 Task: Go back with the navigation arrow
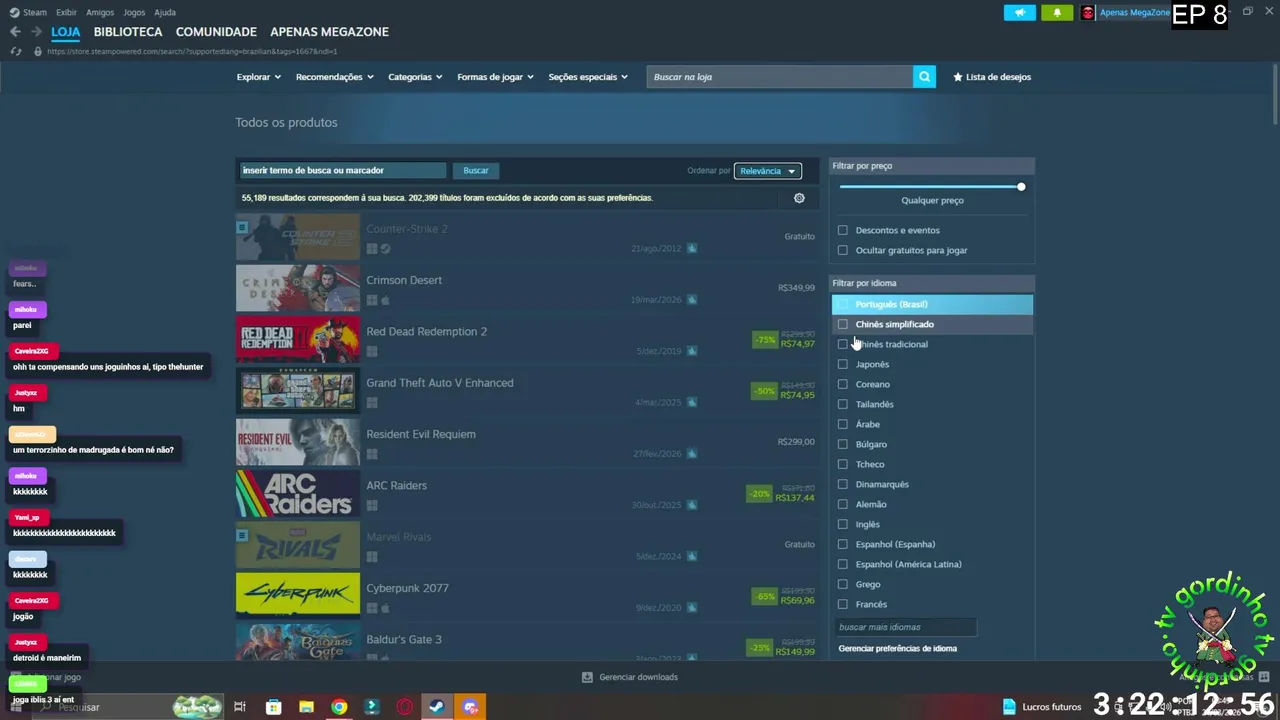coord(15,32)
